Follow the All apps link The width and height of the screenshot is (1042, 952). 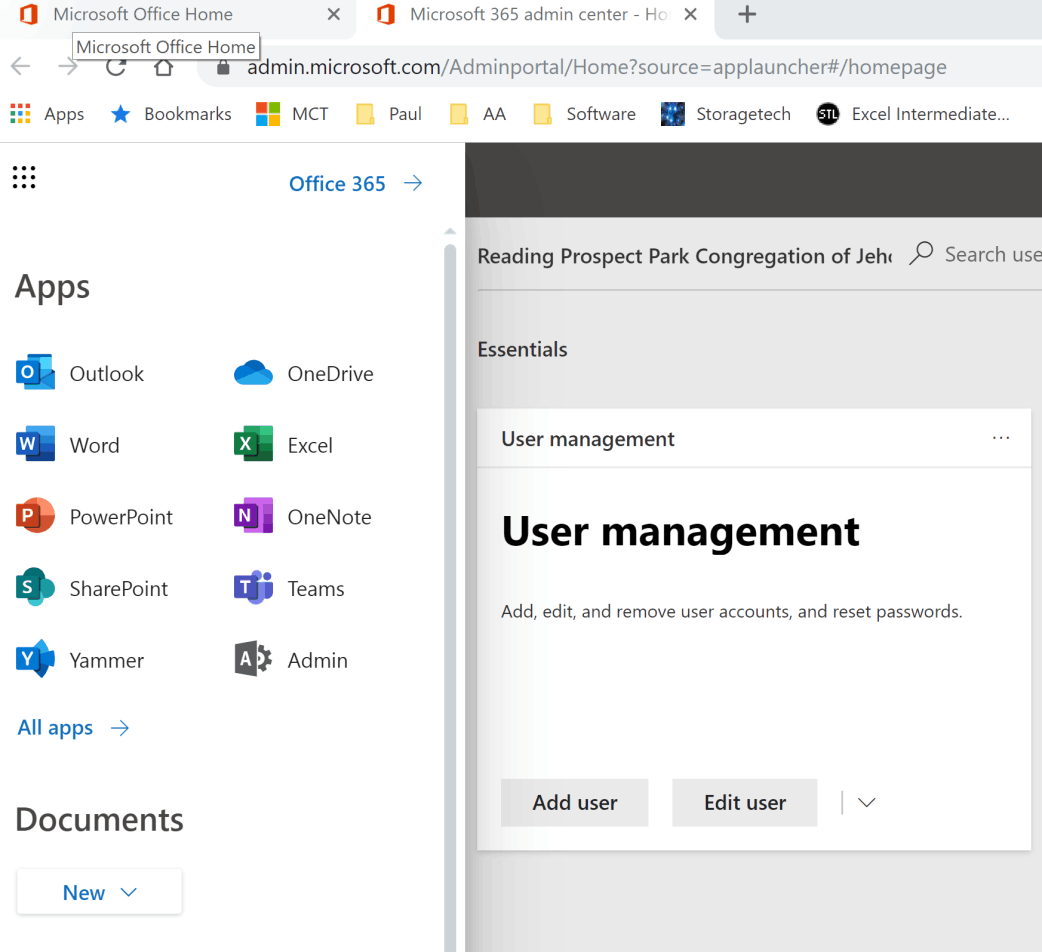tap(73, 728)
